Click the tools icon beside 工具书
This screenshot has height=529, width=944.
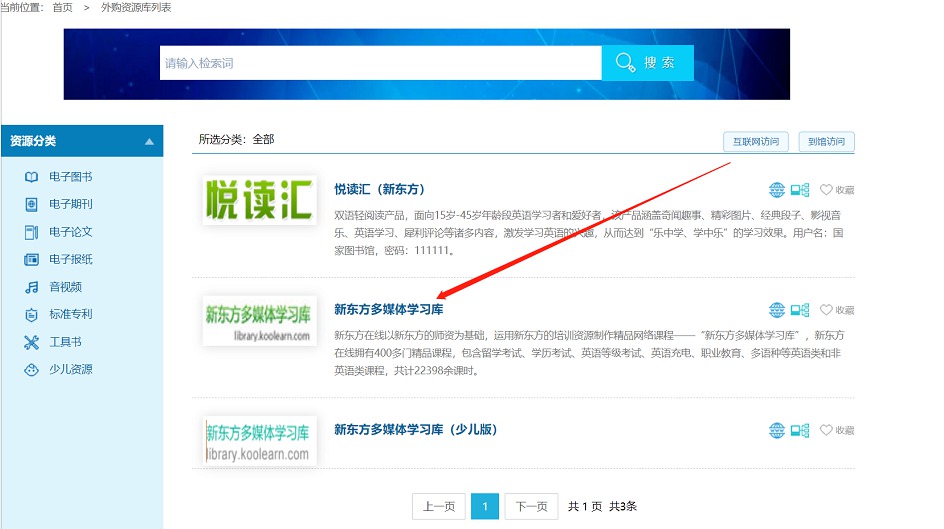tap(31, 342)
